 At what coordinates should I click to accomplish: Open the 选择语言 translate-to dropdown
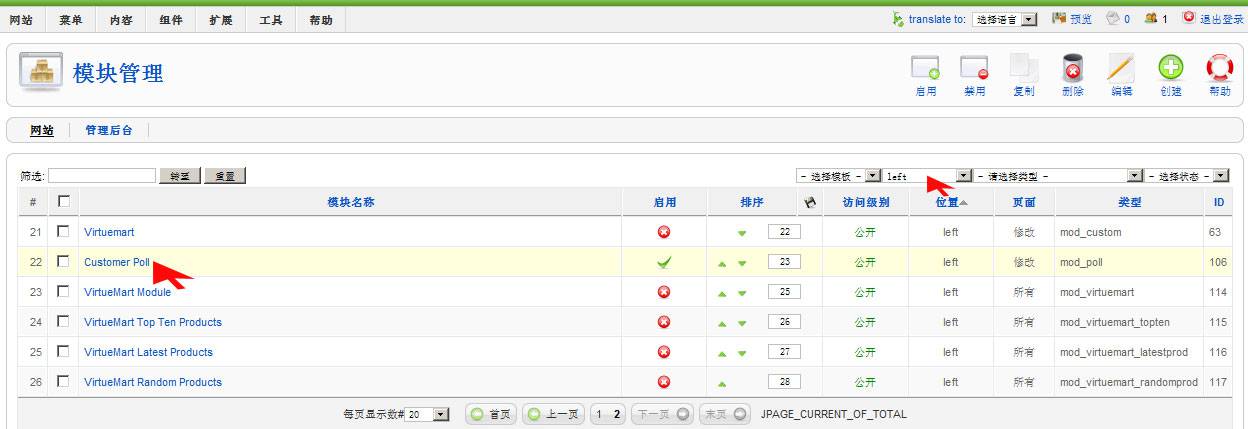pos(1005,19)
